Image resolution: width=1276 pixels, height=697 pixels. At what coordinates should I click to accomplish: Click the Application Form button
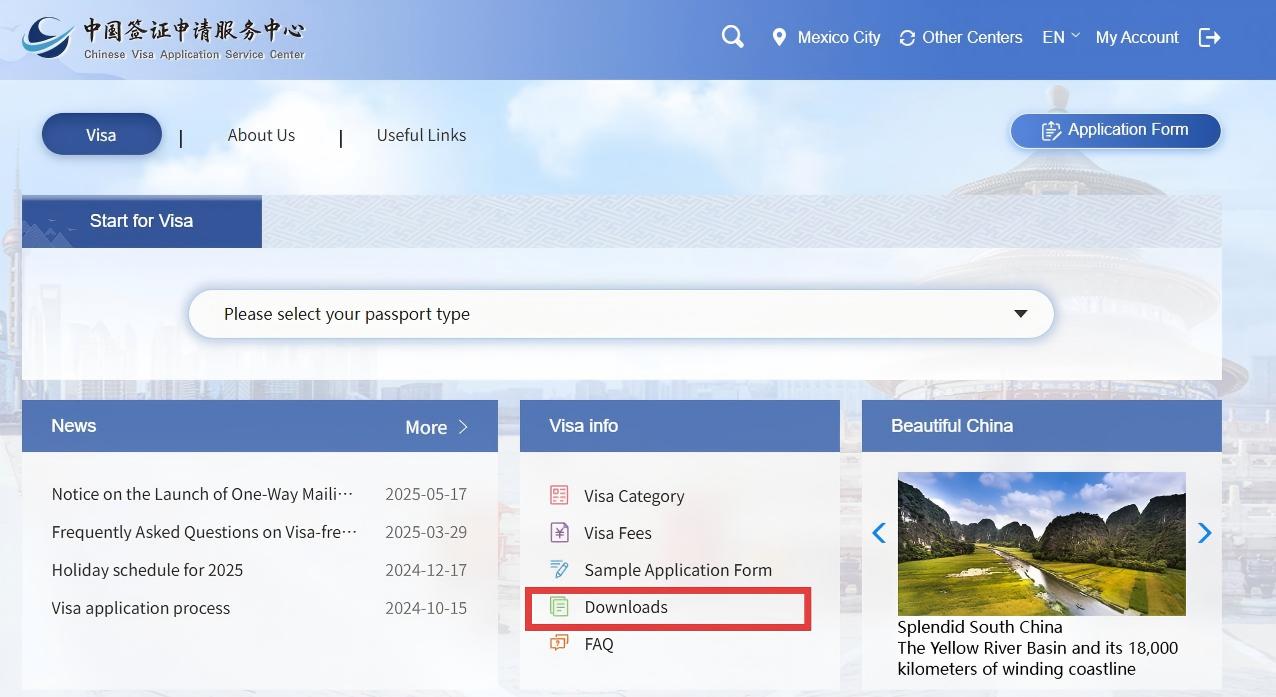point(1115,130)
